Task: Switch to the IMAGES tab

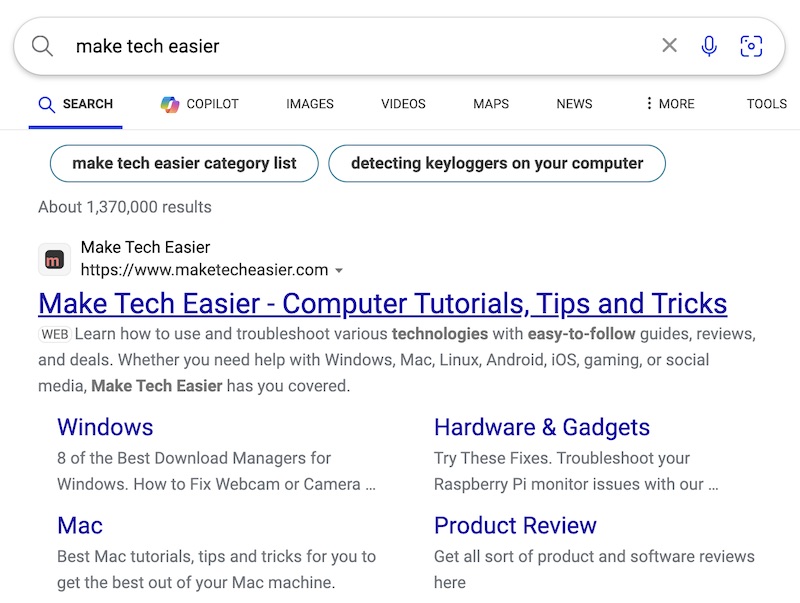Action: [310, 104]
